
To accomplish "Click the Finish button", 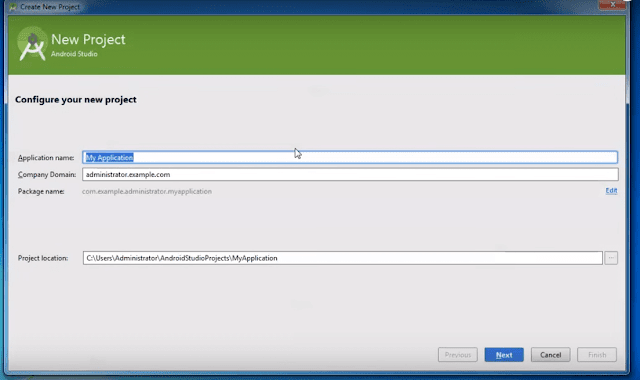I will point(597,355).
